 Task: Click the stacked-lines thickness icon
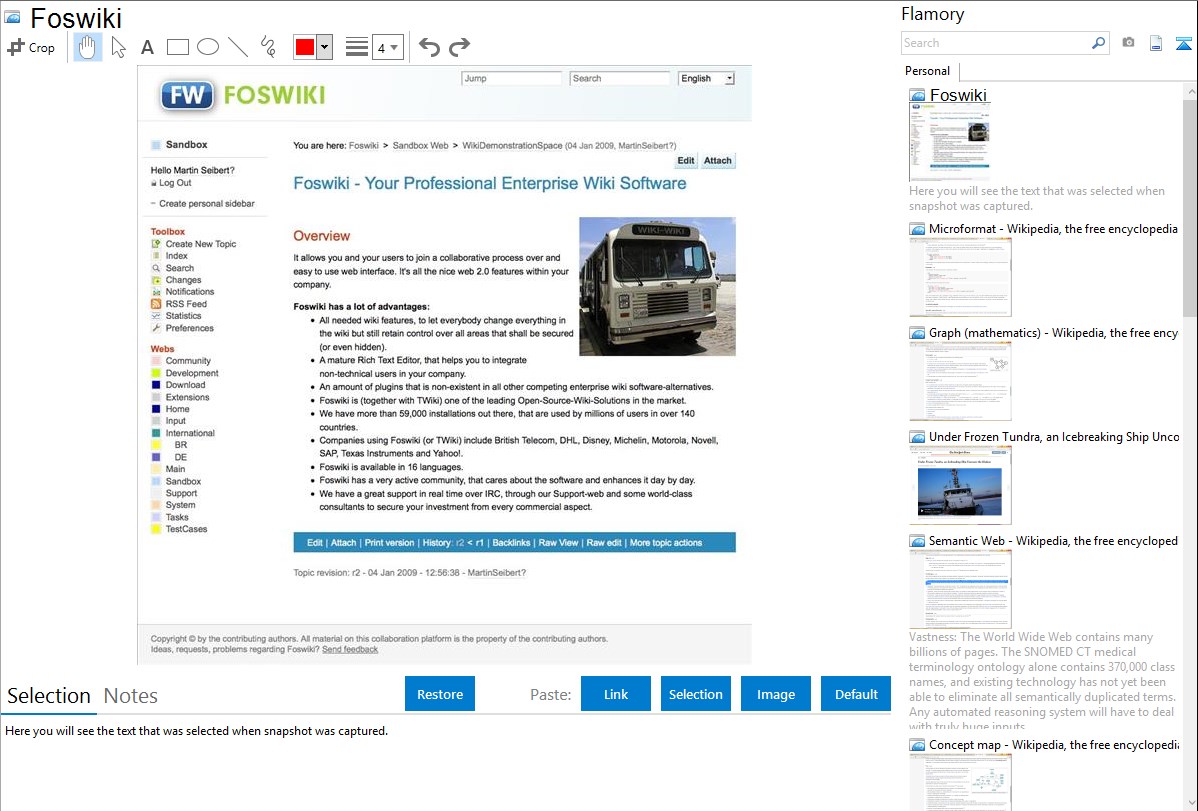pyautogui.click(x=357, y=47)
